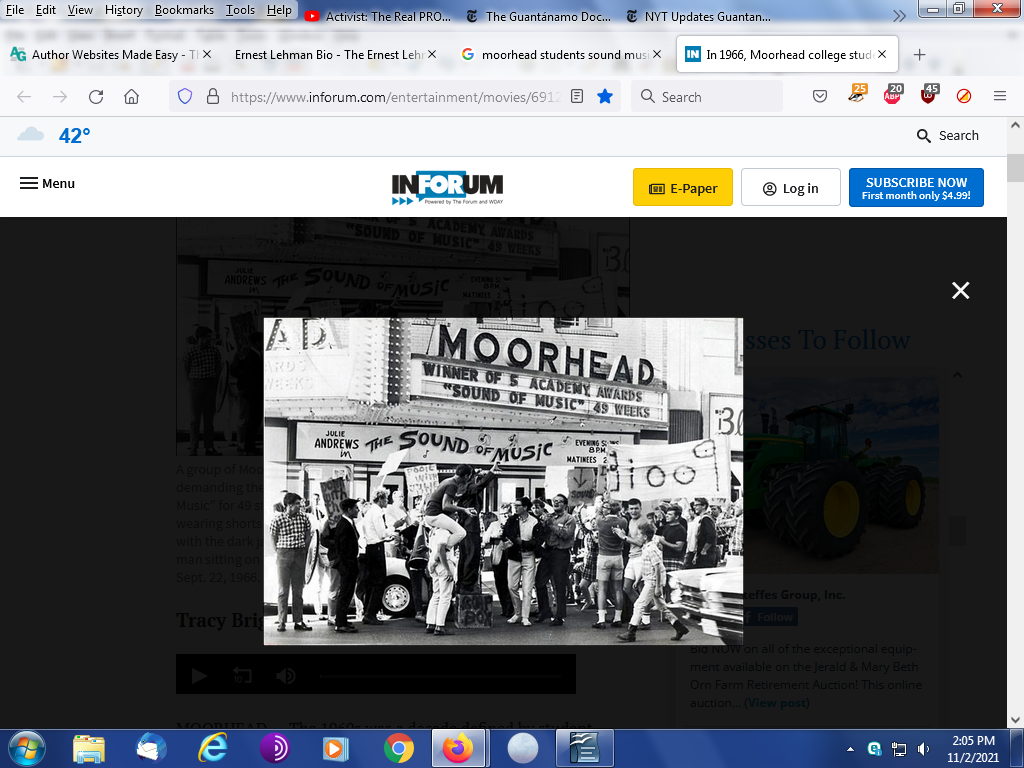Open the File menu
Screen dimensions: 1024x768
(14, 10)
